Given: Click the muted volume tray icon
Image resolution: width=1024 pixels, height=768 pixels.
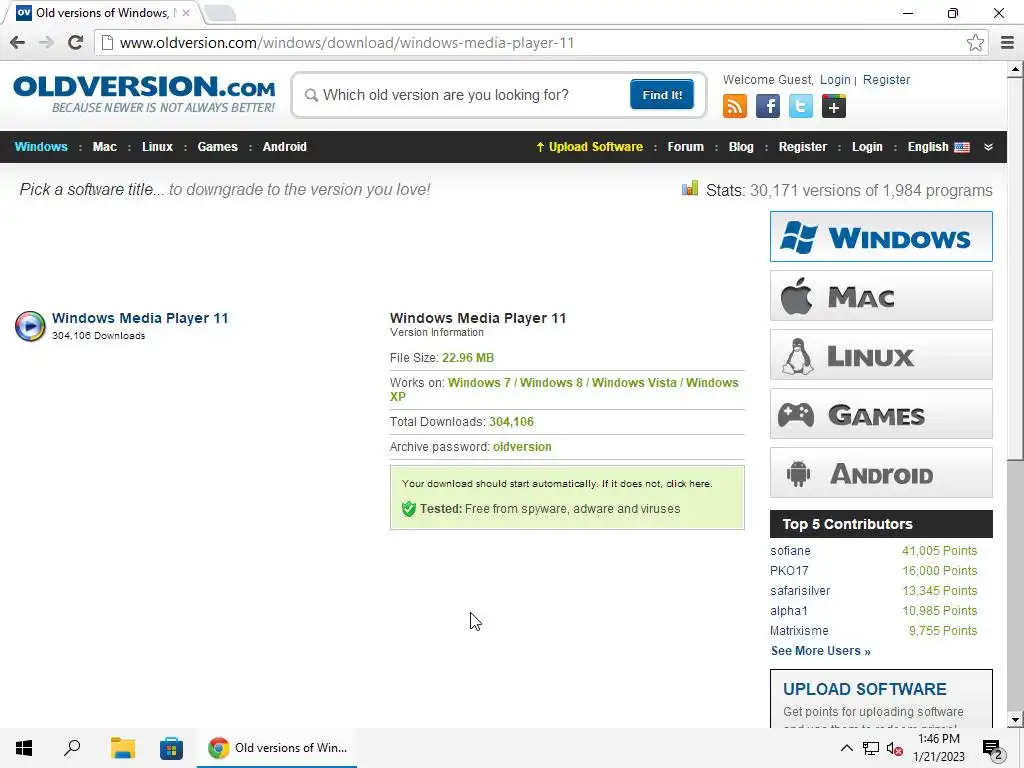Looking at the screenshot, I should point(895,748).
